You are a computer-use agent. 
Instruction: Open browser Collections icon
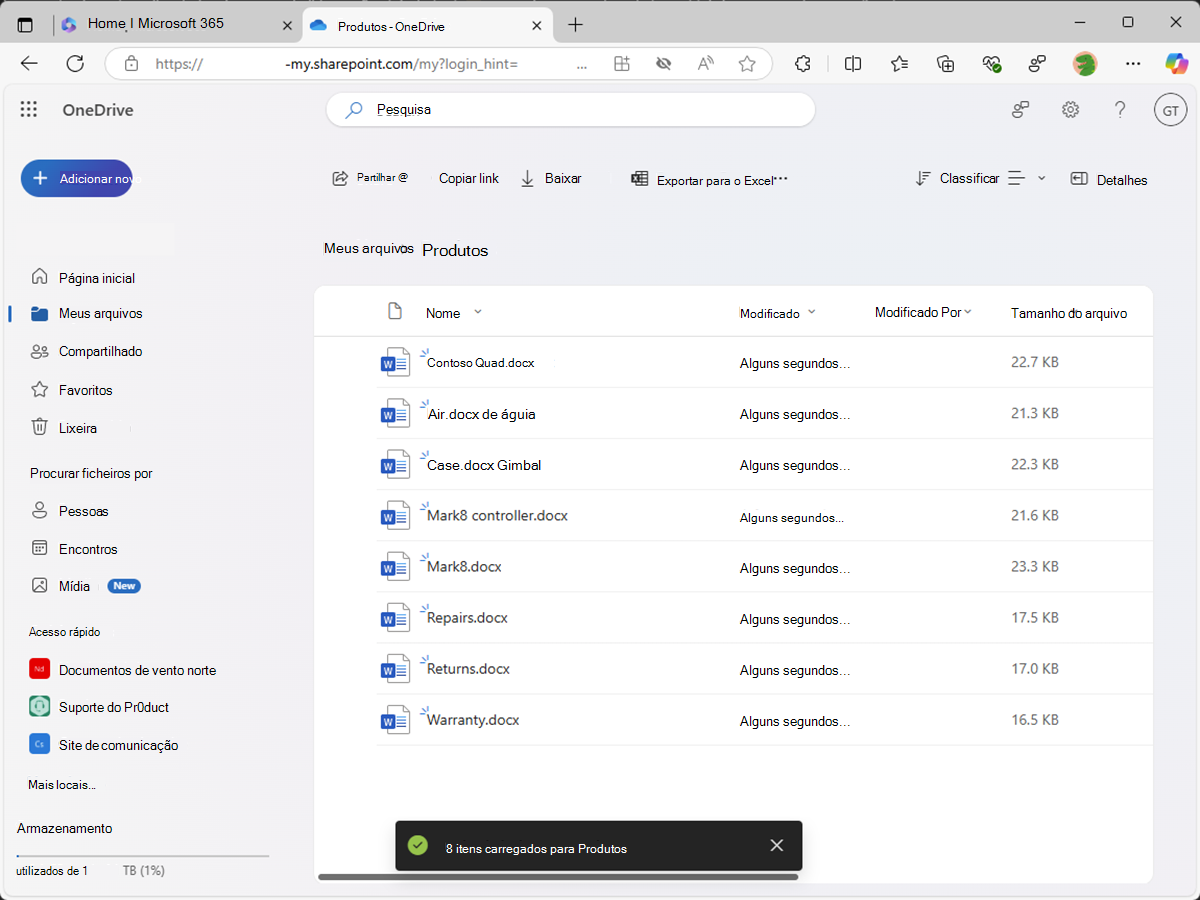coord(946,64)
